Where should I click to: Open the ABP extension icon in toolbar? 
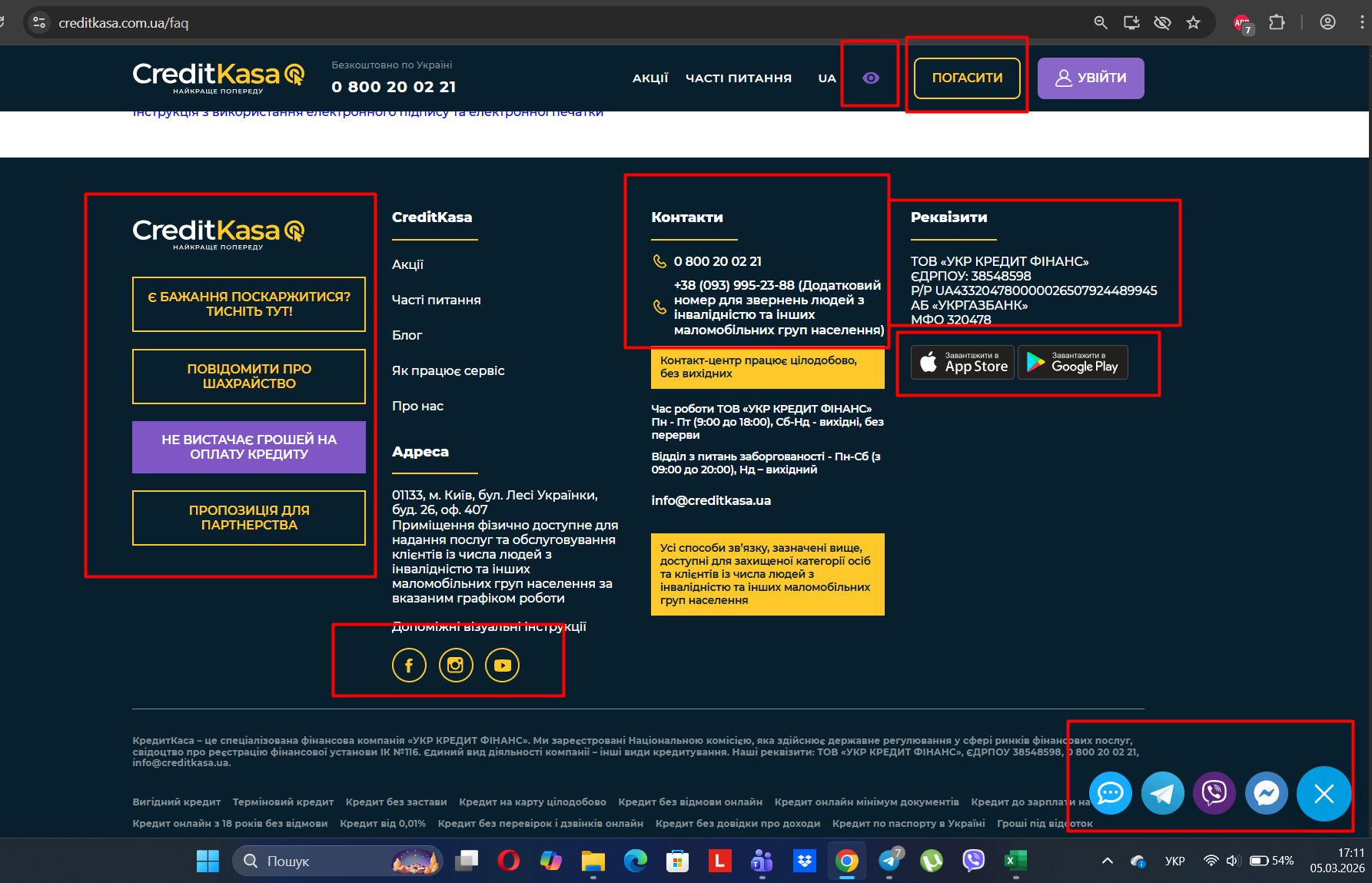1243,24
